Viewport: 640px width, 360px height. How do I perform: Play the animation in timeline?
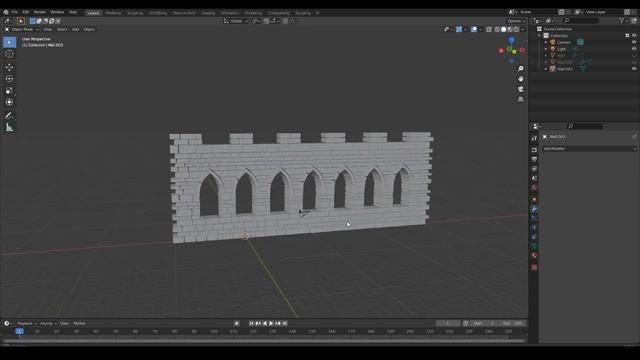271,323
